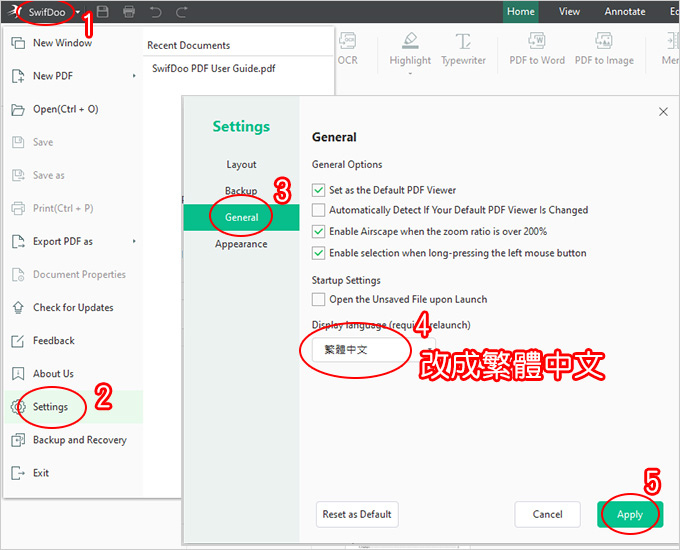Viewport: 680px width, 550px height.
Task: Select Appearance in Settings sidebar
Action: (x=241, y=244)
